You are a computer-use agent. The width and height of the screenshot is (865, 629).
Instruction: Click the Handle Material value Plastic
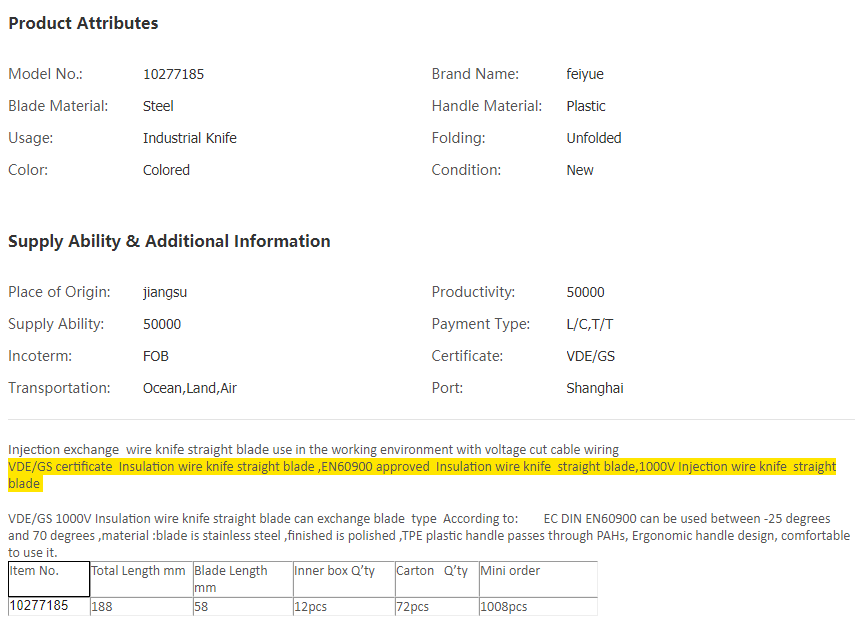586,106
